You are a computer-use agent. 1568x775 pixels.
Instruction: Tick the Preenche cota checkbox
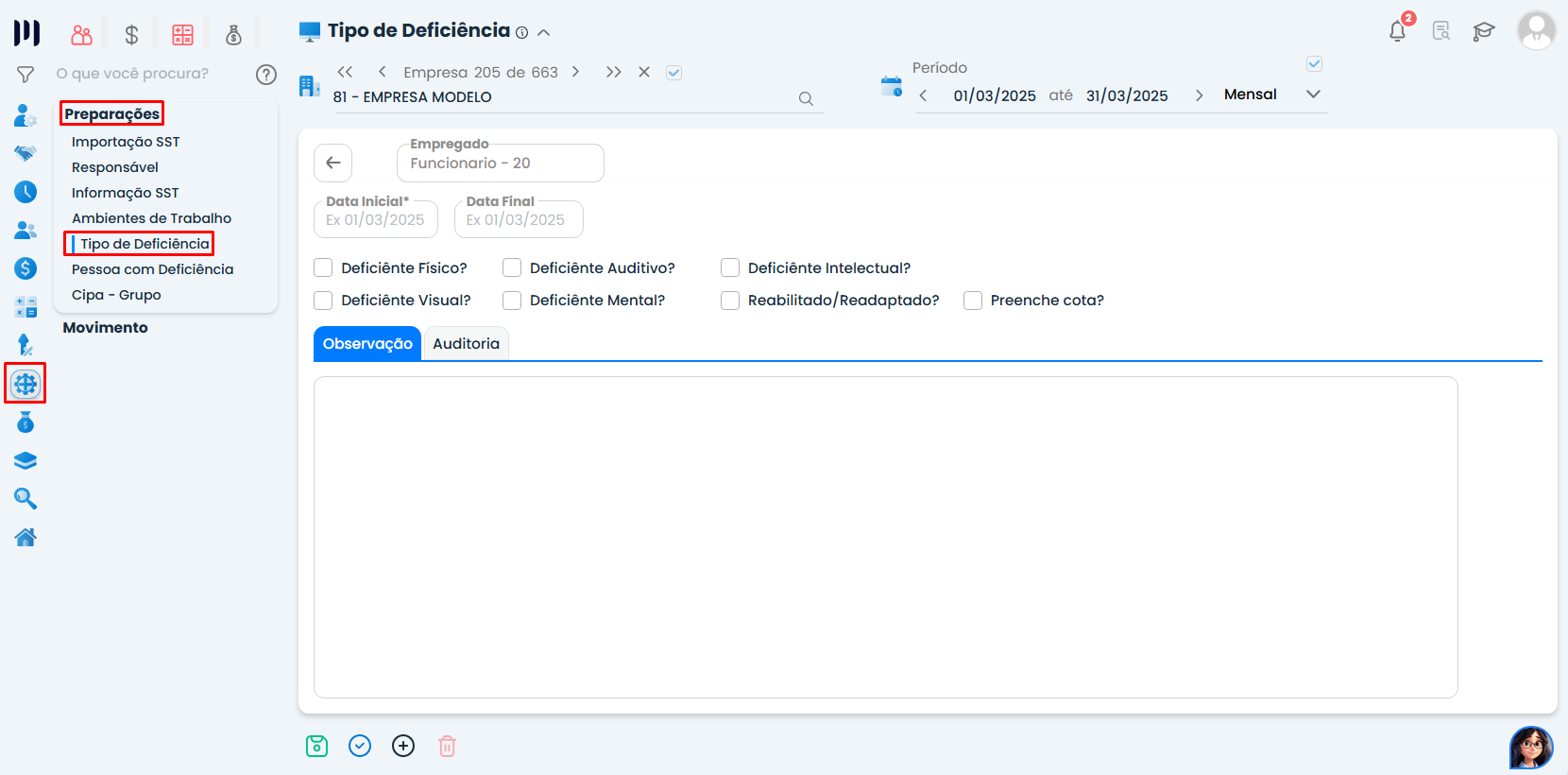pos(973,301)
